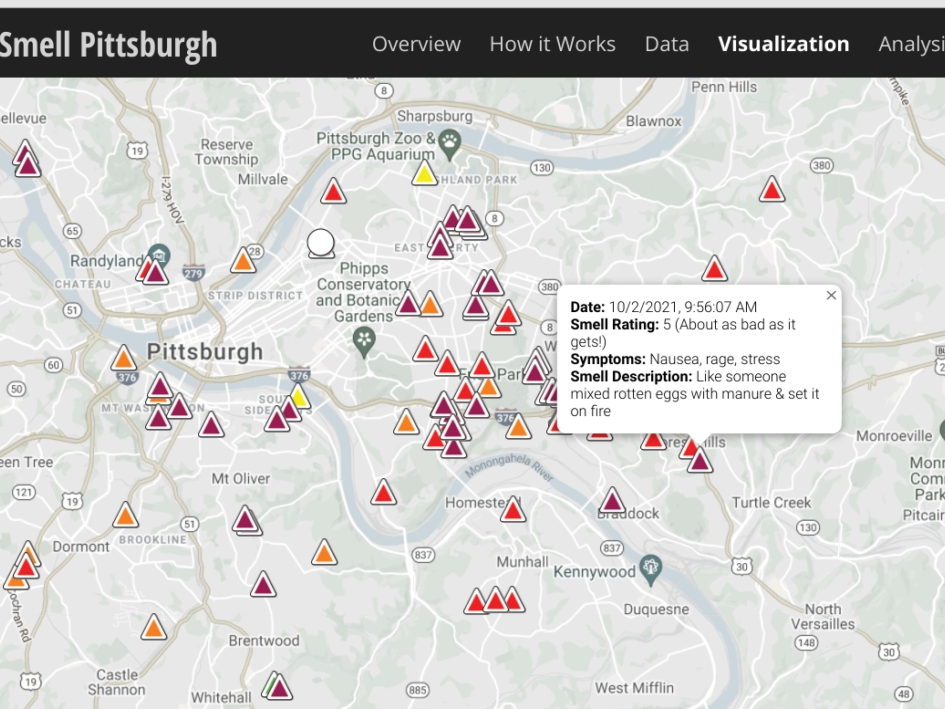Click the Smell Pittsburgh site title
This screenshot has height=709, width=945.
tap(107, 45)
